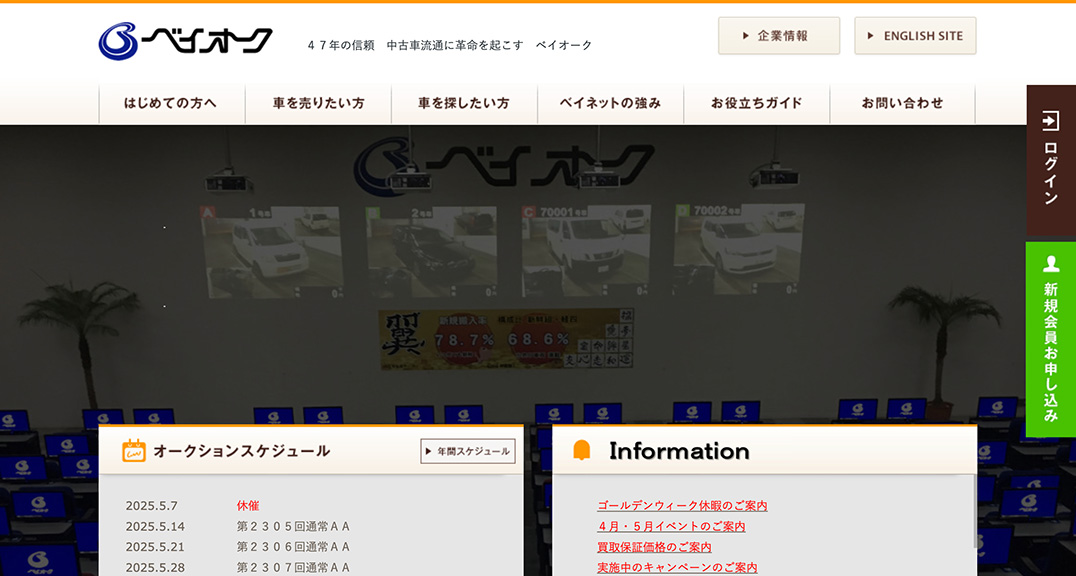Open the ログイン side tab
The image size is (1076, 576).
click(x=1051, y=161)
